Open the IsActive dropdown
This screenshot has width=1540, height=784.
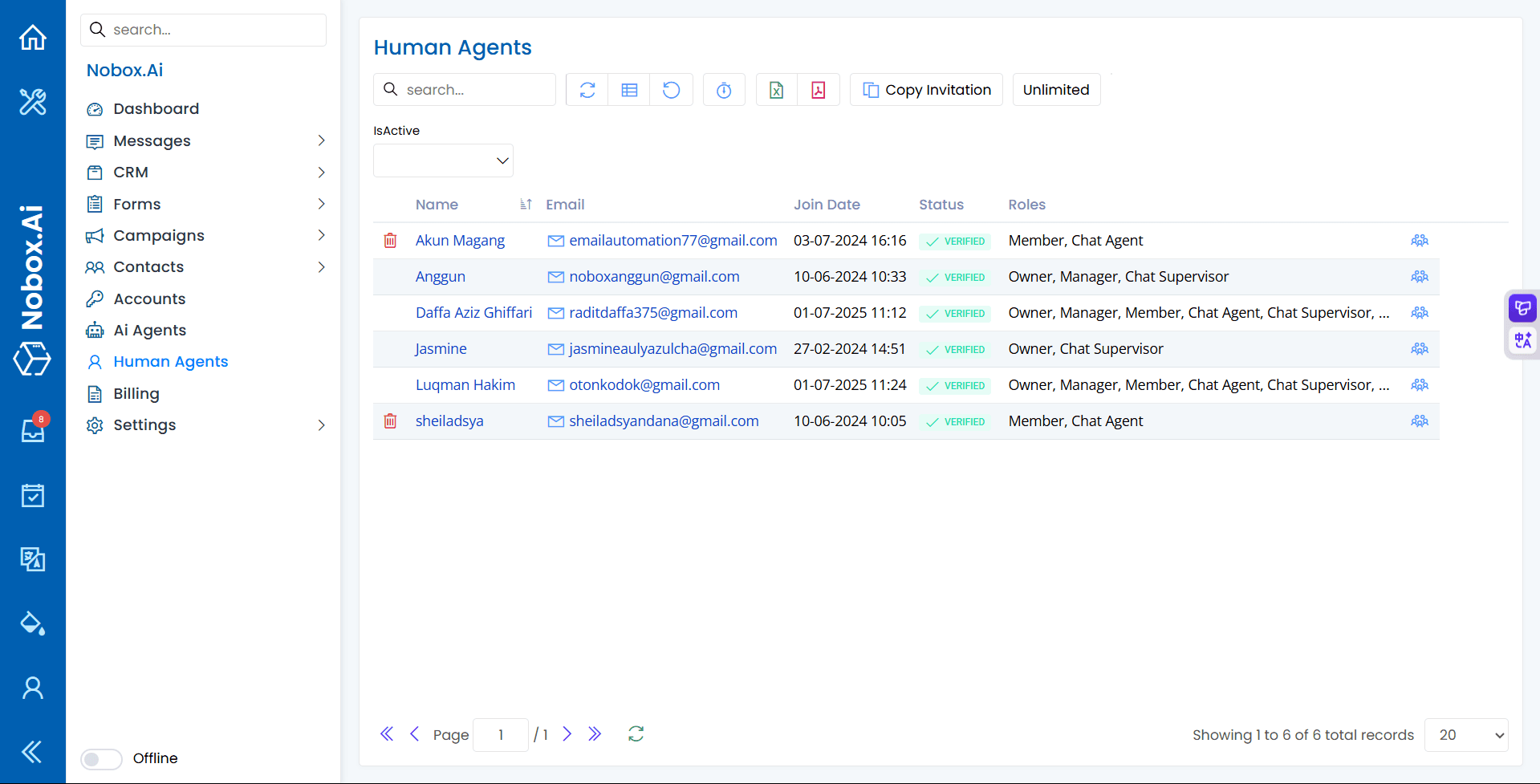tap(442, 160)
